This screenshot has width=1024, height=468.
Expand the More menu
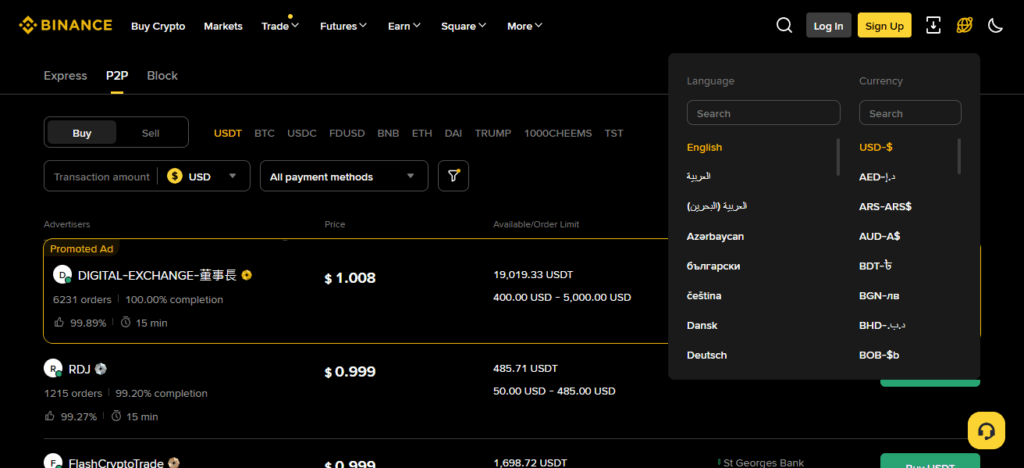[525, 26]
